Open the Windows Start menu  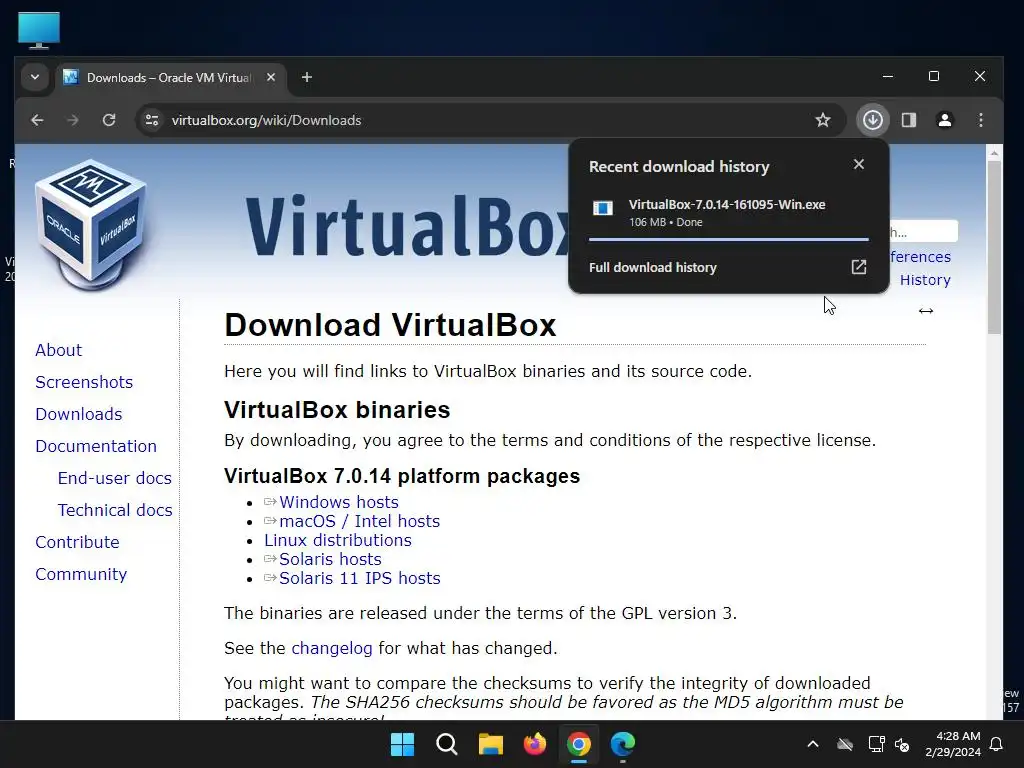pos(402,744)
